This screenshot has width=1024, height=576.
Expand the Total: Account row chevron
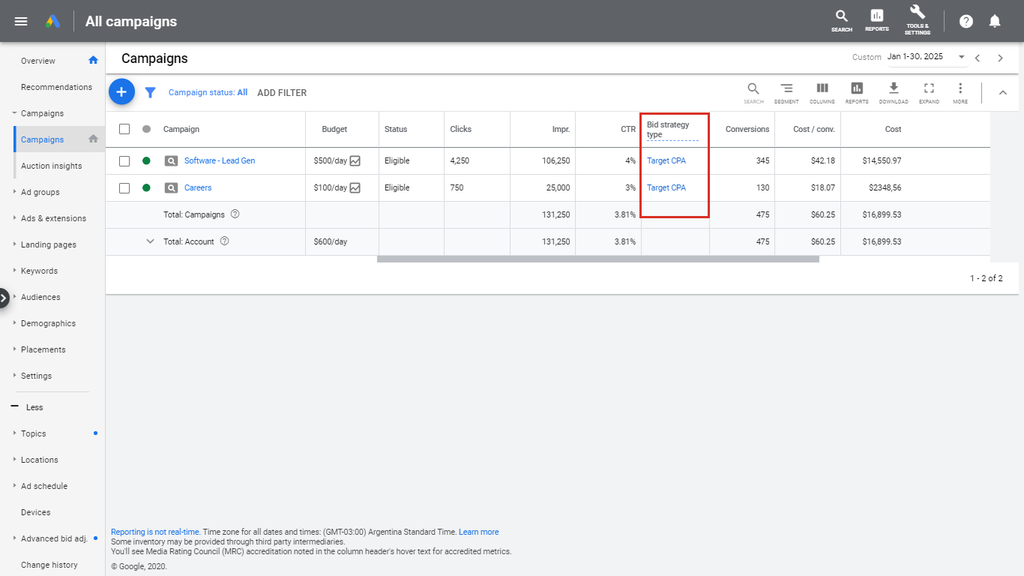coord(150,241)
